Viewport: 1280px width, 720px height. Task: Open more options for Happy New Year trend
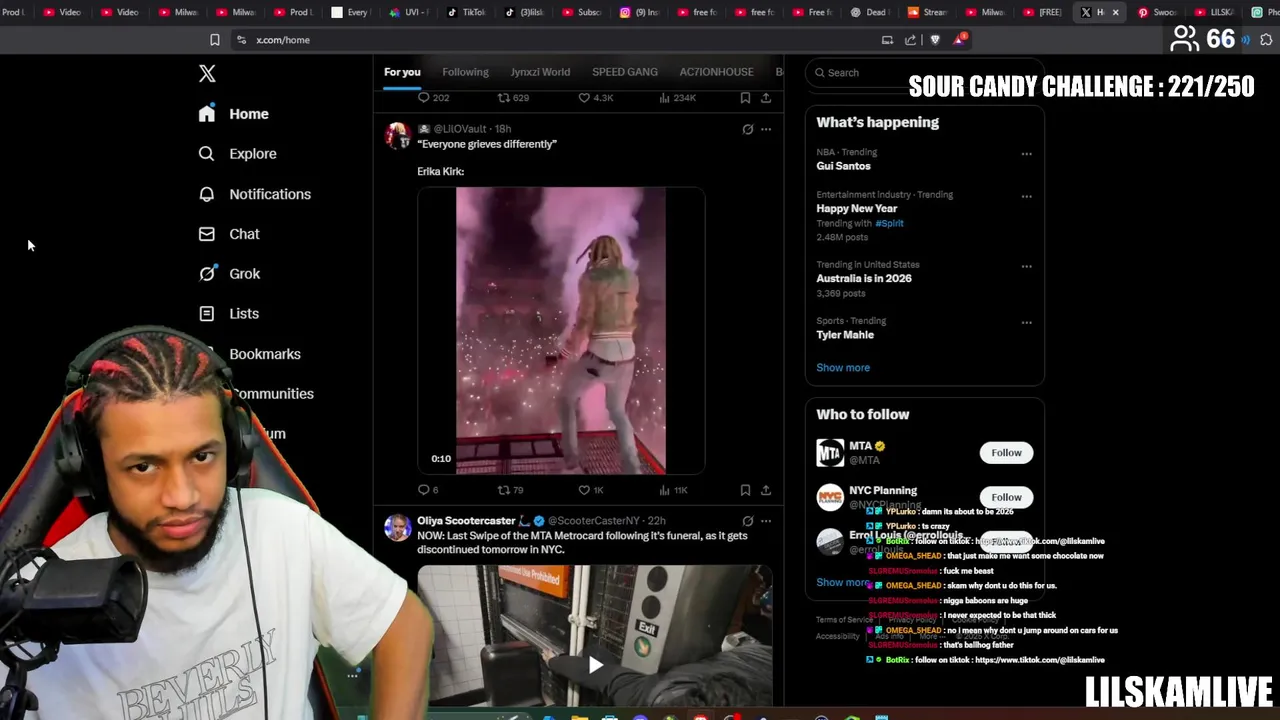click(1026, 196)
